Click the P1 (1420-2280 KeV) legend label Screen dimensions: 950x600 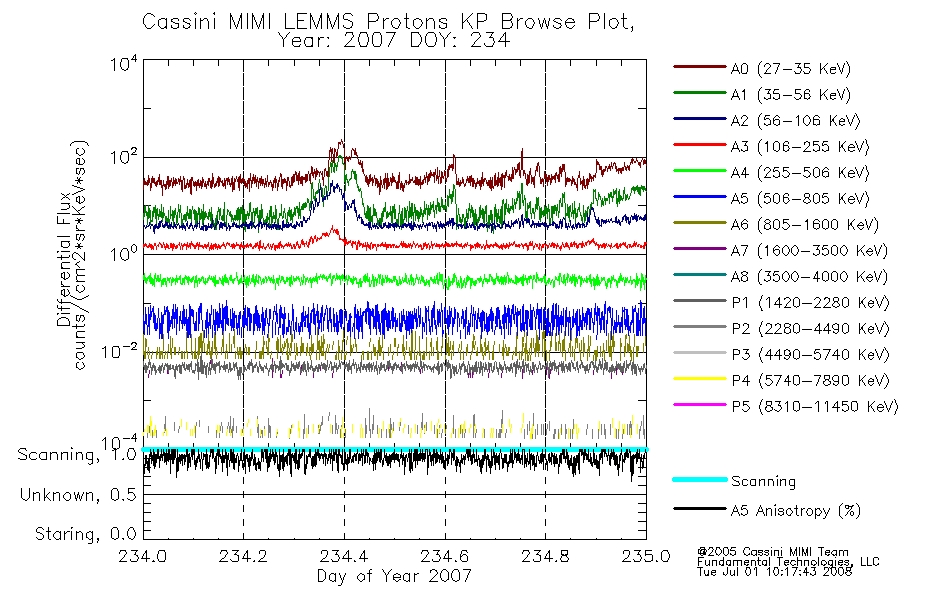tap(810, 303)
